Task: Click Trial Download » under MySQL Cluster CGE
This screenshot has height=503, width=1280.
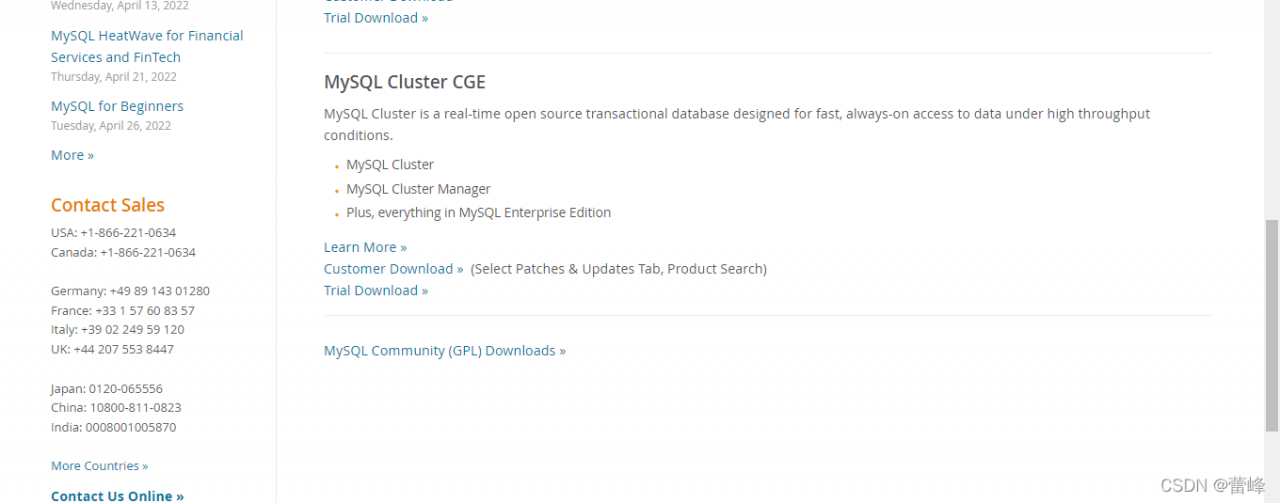Action: [375, 291]
